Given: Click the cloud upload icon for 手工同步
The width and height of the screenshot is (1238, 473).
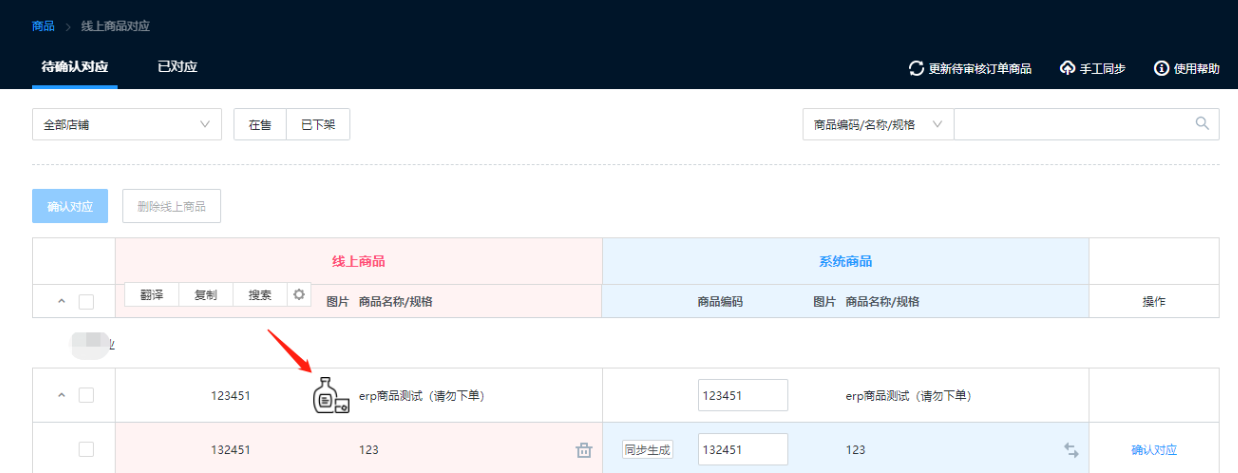Looking at the screenshot, I should click(x=1067, y=68).
